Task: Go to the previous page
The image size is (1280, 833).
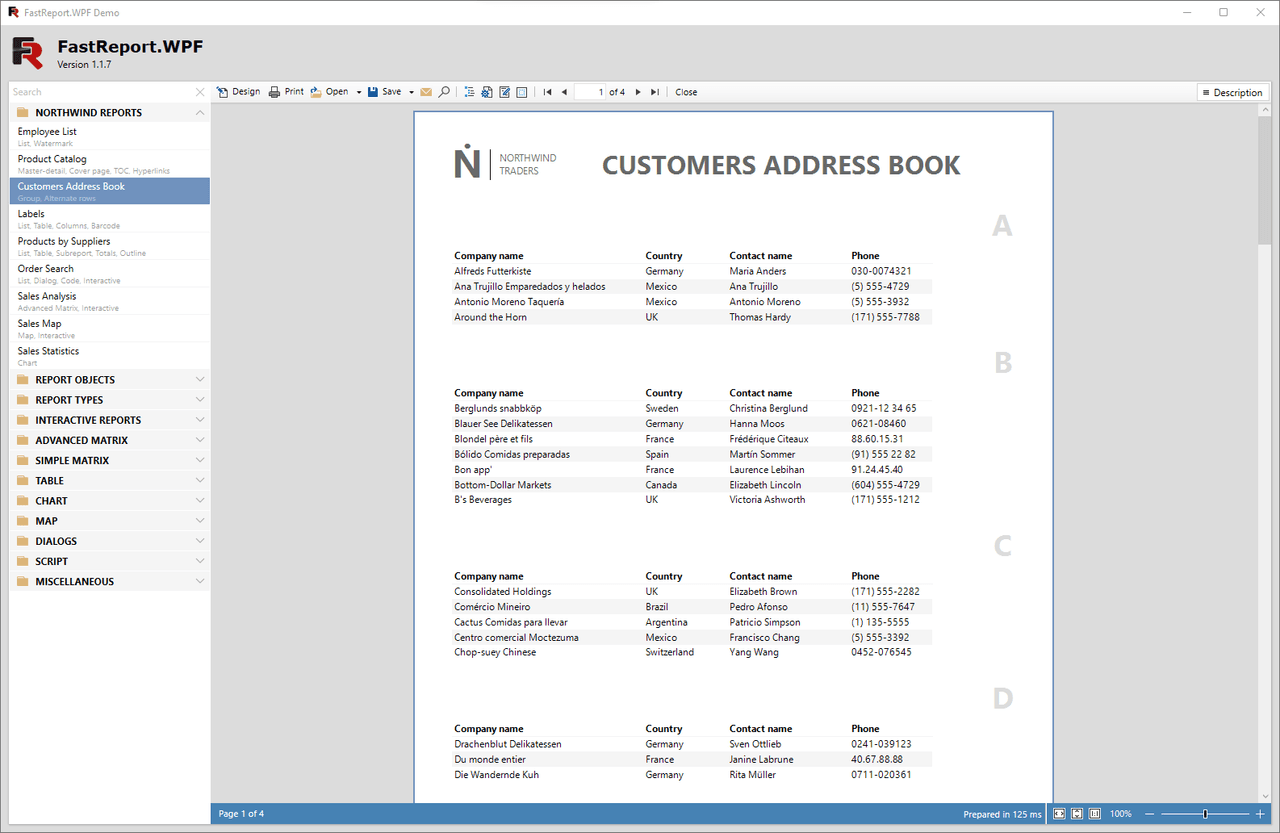Action: point(564,92)
